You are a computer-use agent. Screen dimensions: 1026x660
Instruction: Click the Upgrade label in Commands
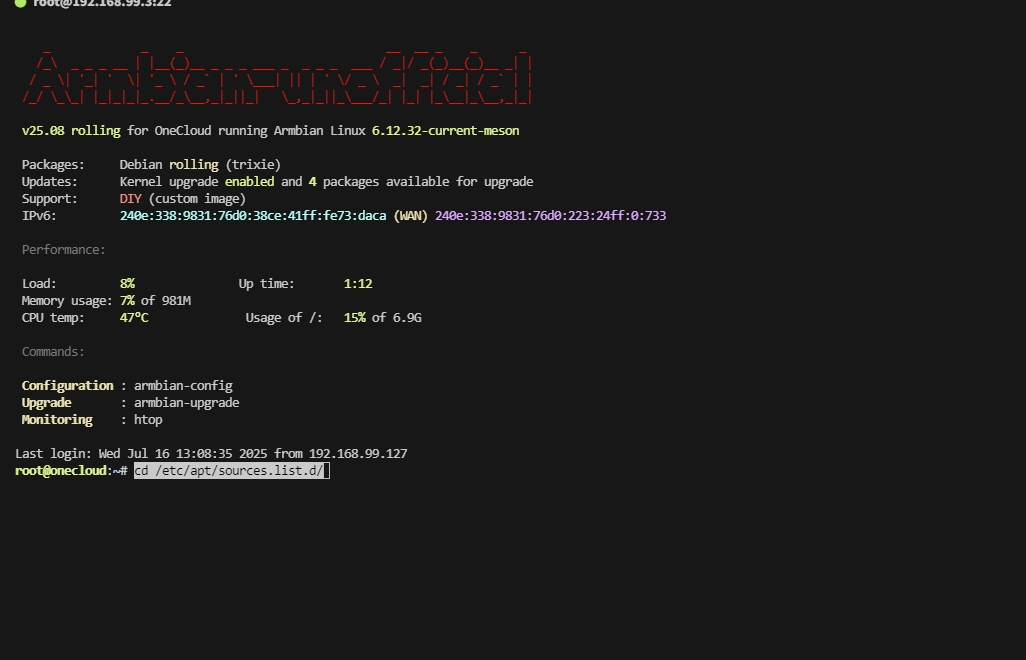point(46,402)
